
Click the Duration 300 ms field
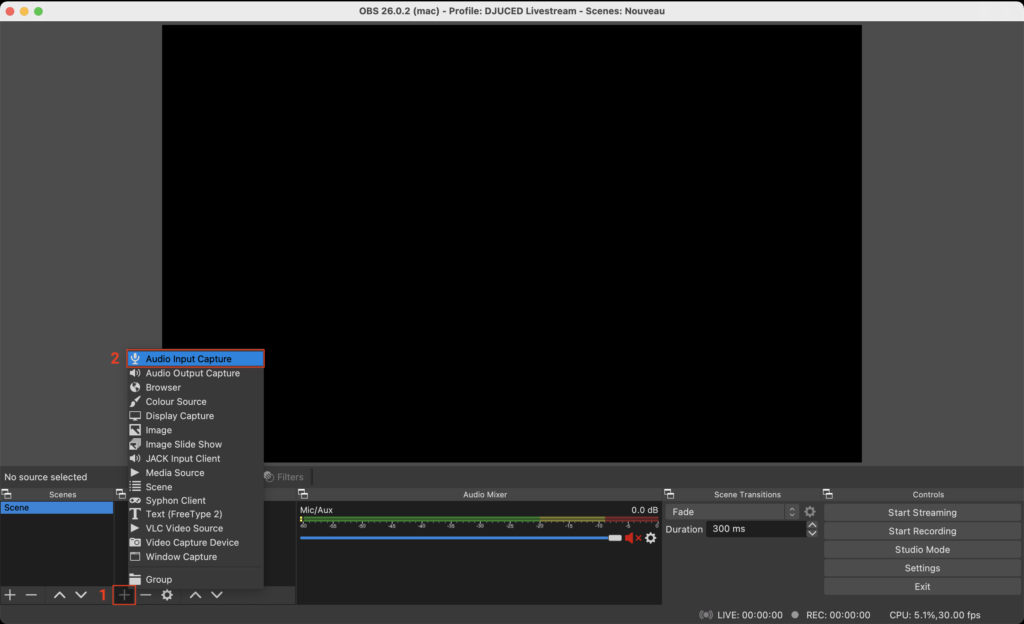(754, 529)
